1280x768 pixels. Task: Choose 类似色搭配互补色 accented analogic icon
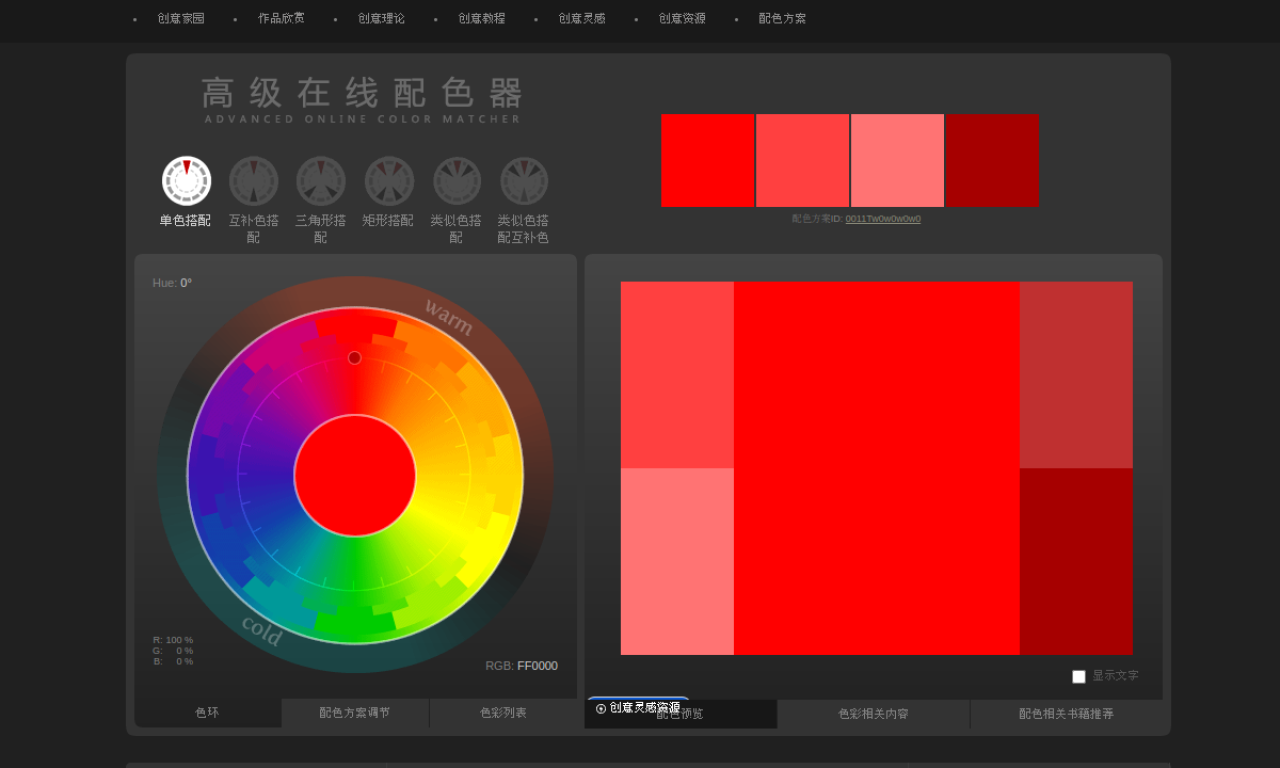tap(524, 181)
